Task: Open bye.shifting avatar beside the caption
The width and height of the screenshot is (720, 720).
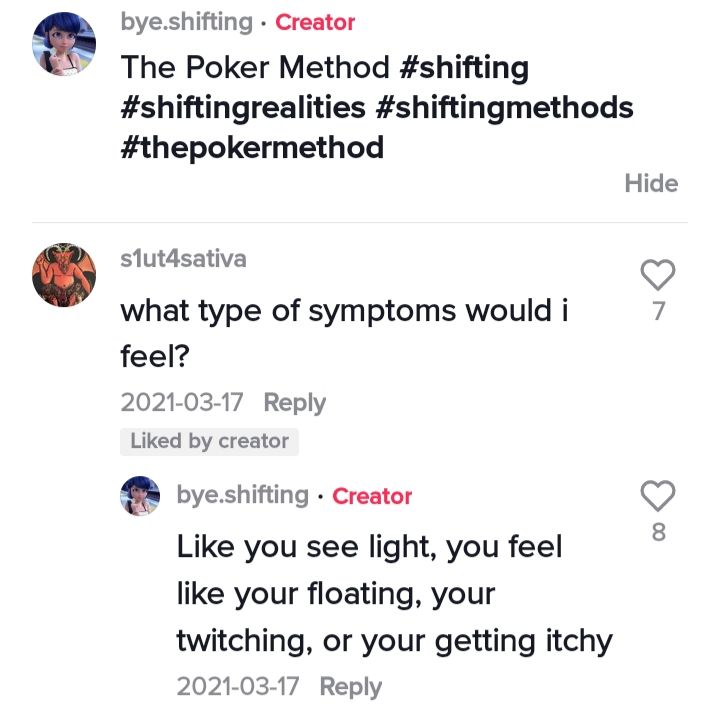Action: pos(64,44)
